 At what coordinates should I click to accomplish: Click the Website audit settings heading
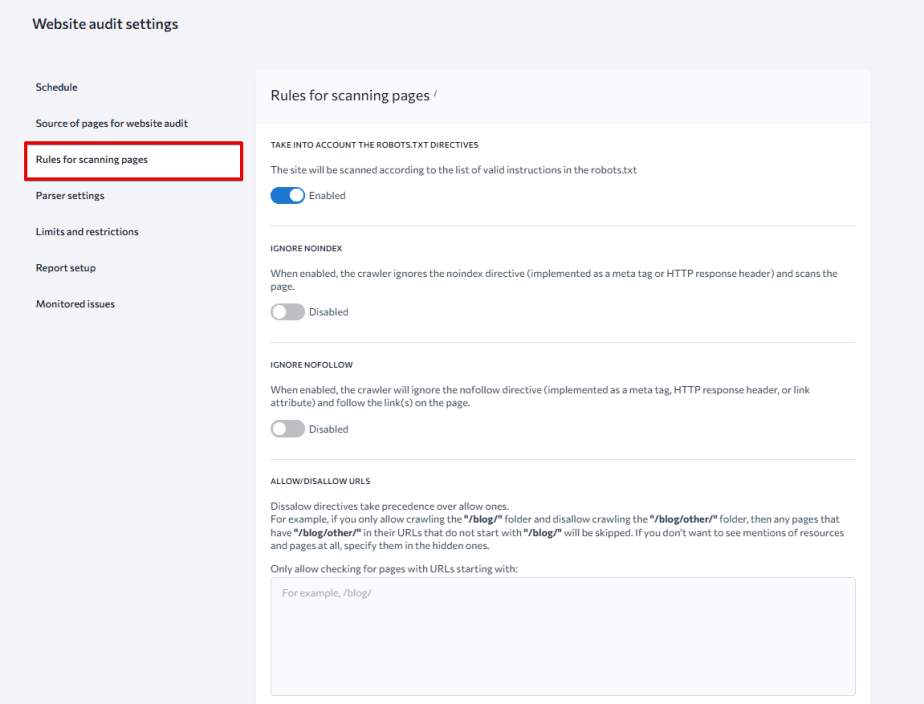click(x=106, y=23)
